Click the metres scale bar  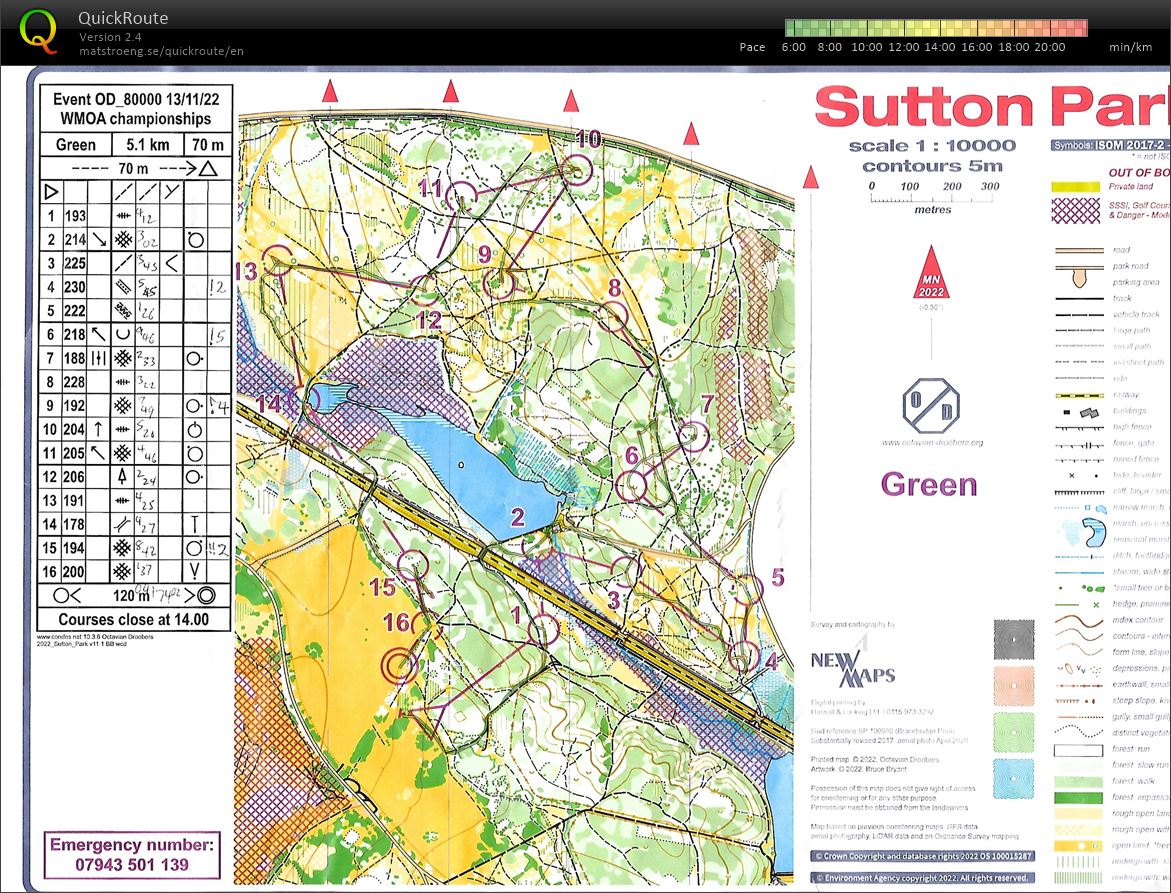934,198
